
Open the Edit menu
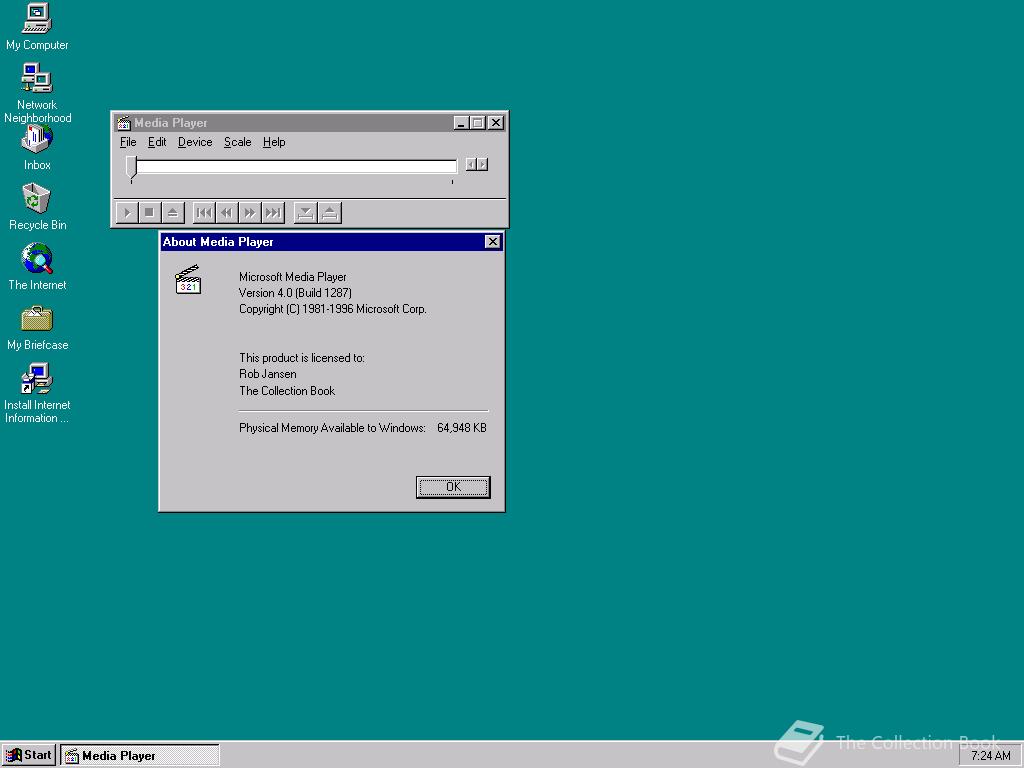point(157,142)
